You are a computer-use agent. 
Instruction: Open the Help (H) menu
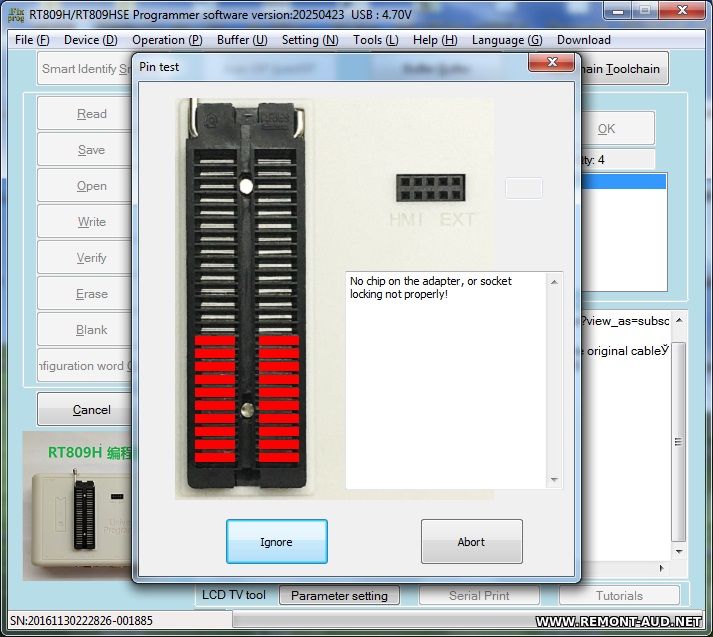pos(435,40)
